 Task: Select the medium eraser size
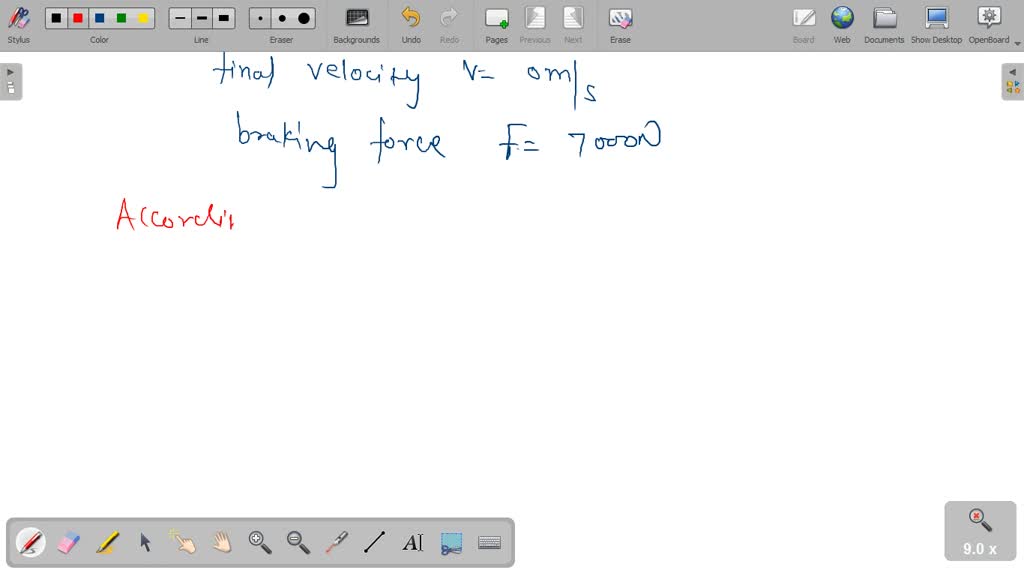[282, 18]
